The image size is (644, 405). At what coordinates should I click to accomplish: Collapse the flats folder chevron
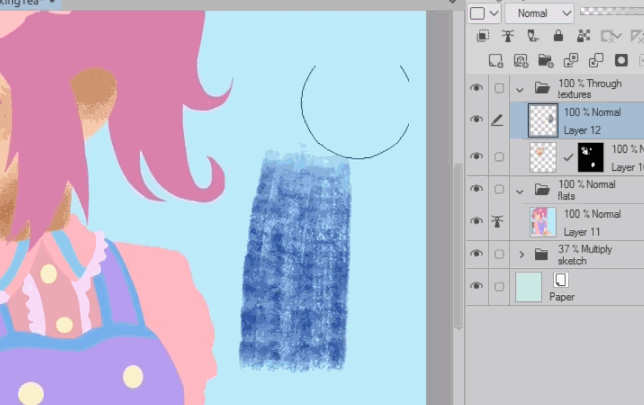tap(520, 191)
